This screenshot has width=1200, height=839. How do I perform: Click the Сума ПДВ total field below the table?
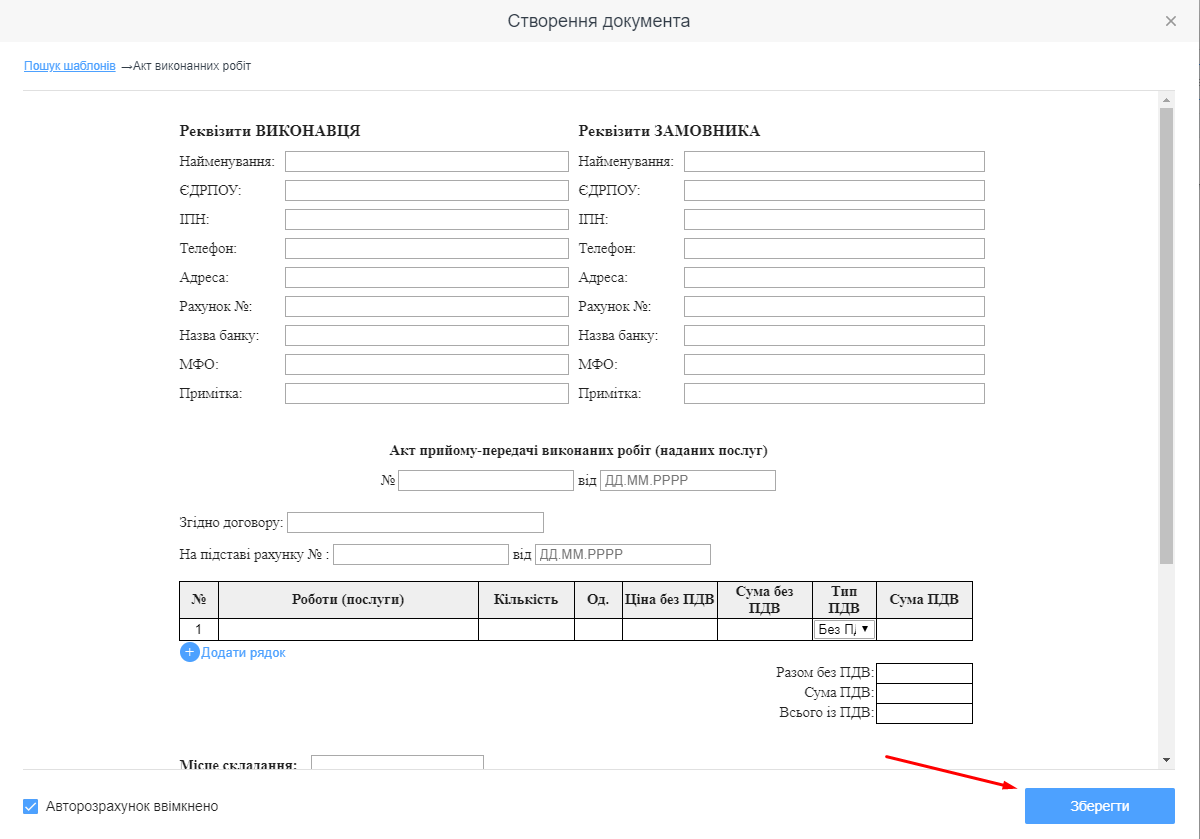pyautogui.click(x=924, y=693)
